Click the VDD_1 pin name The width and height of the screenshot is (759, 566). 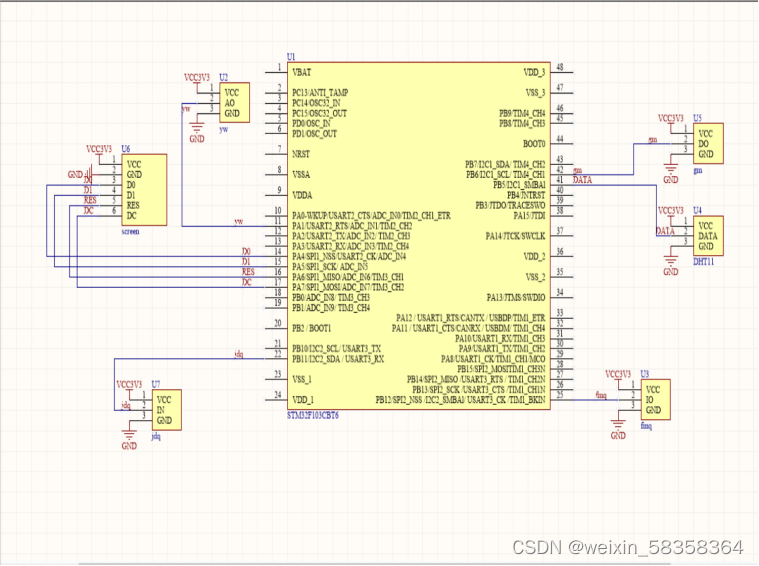tap(303, 400)
